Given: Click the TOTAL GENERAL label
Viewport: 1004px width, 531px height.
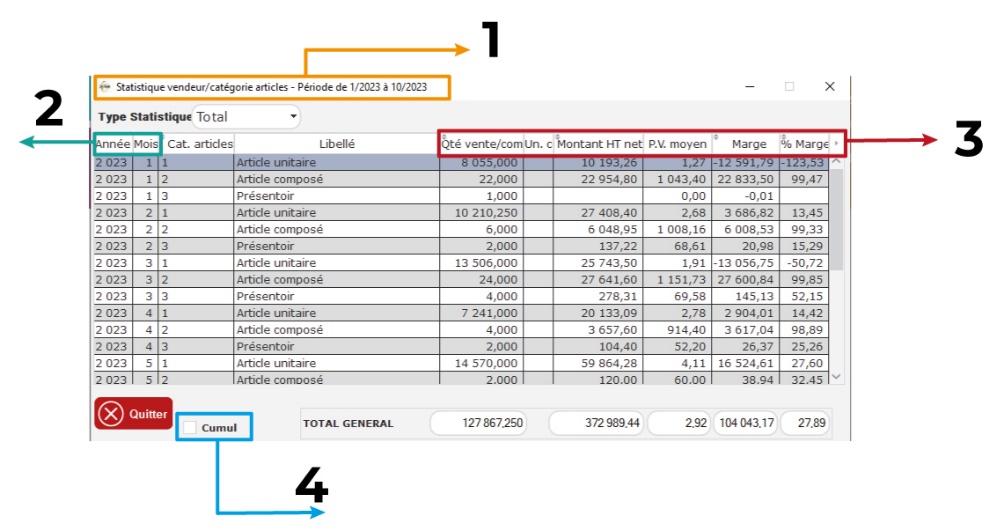Looking at the screenshot, I should (x=348, y=423).
